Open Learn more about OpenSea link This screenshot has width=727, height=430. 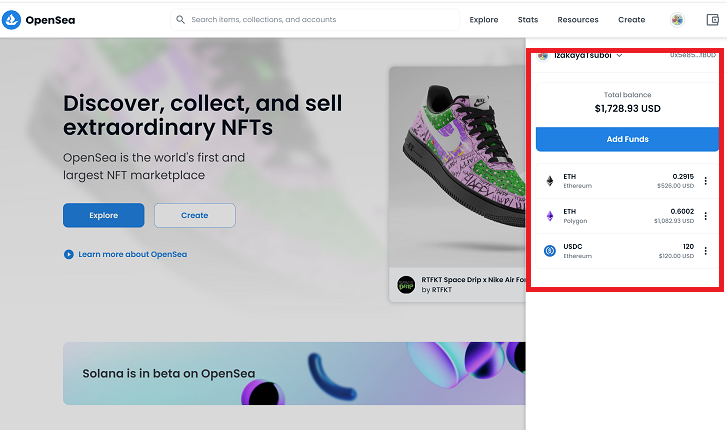click(x=133, y=254)
